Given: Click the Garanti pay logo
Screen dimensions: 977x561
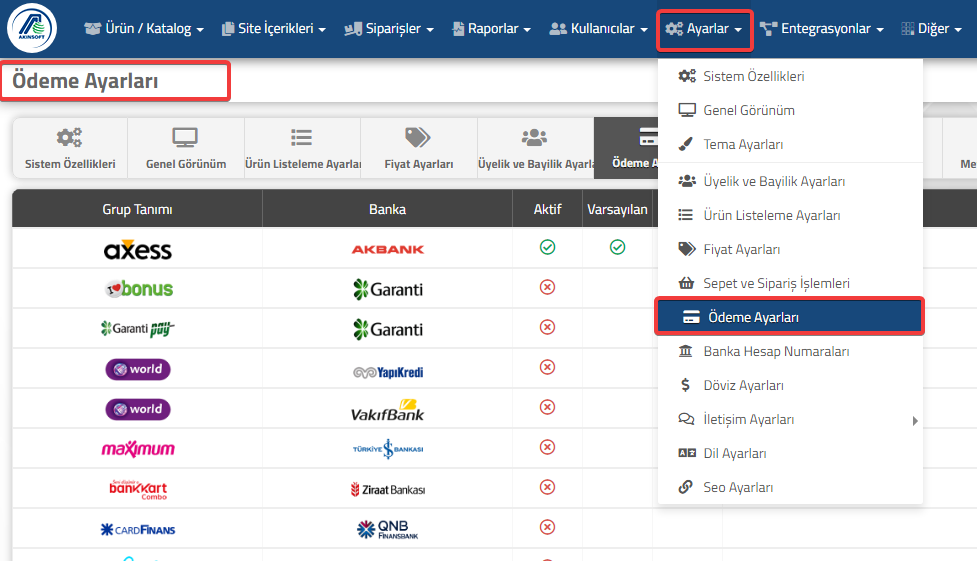Looking at the screenshot, I should pos(138,328).
